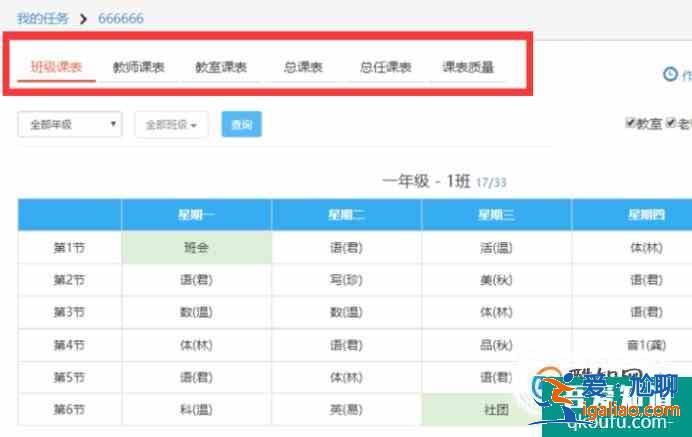Go back via the 我的任务 breadcrumb link
Screen dimensions: 692x437
(x=43, y=19)
